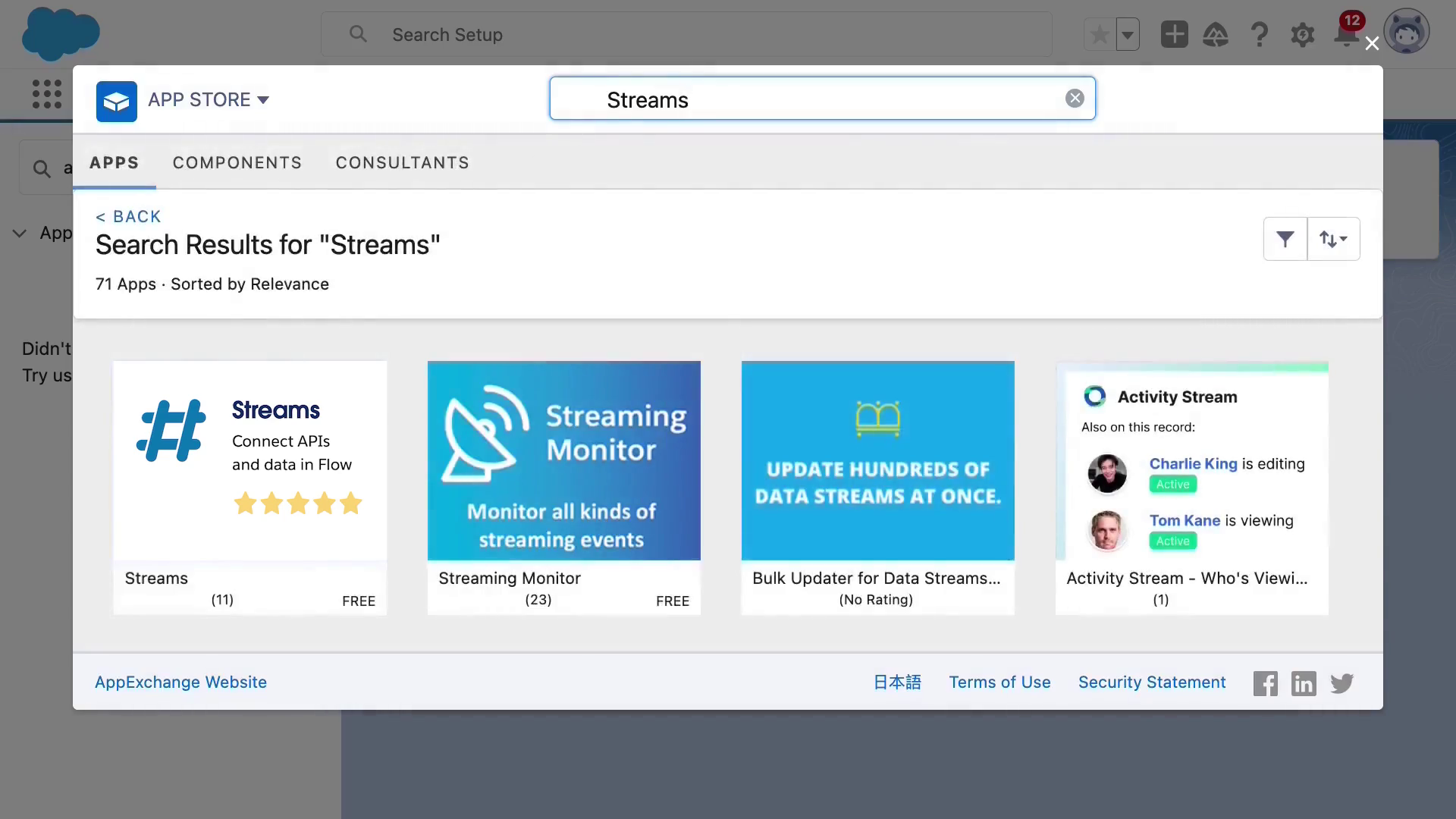Switch to the CONSULTANTS tab

403,162
